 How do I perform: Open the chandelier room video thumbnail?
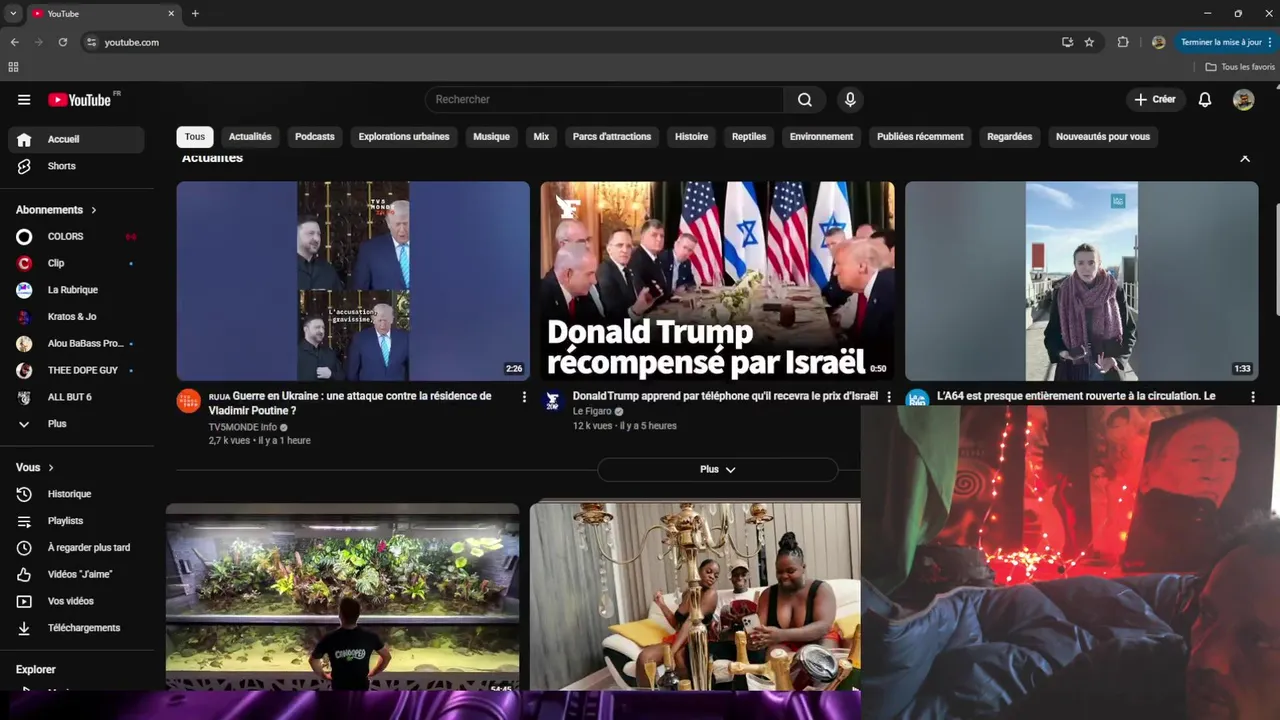tap(695, 597)
